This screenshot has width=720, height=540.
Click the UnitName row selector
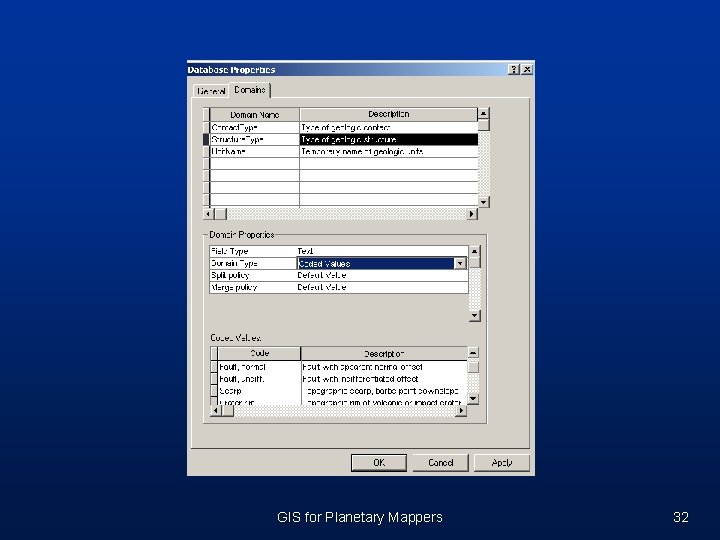click(x=206, y=151)
